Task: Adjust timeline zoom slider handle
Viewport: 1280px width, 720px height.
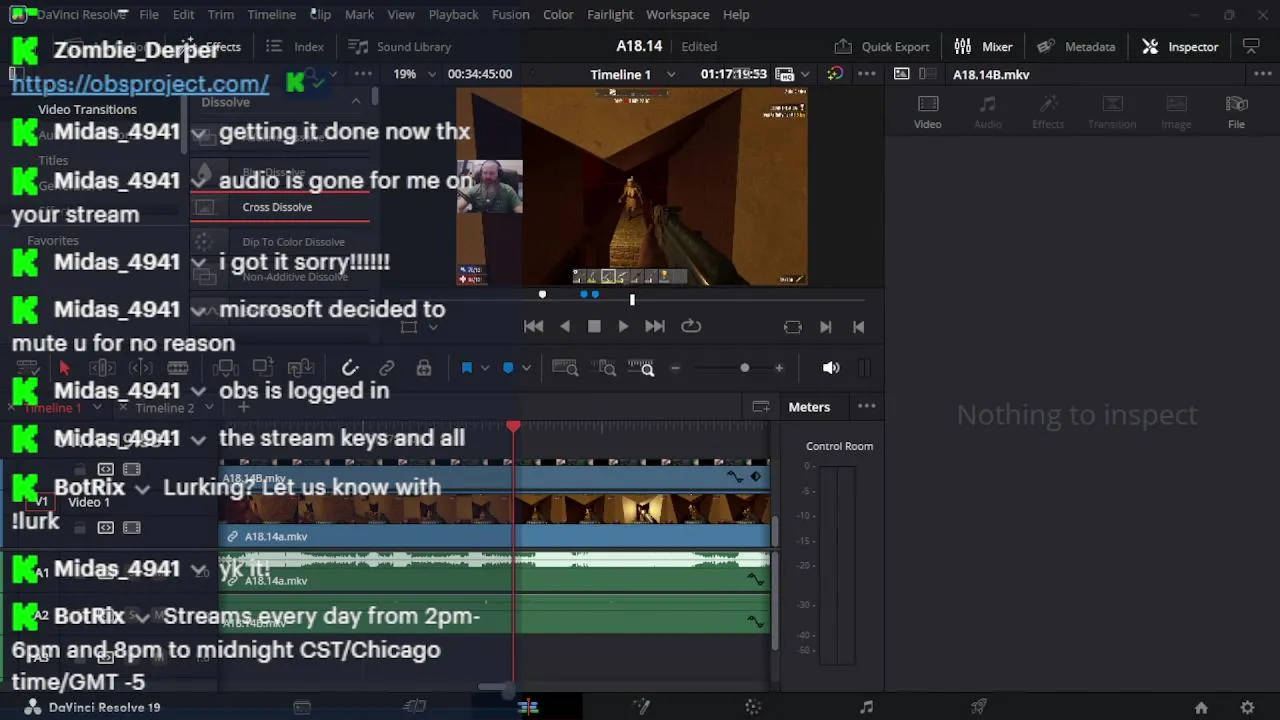Action: [x=744, y=368]
